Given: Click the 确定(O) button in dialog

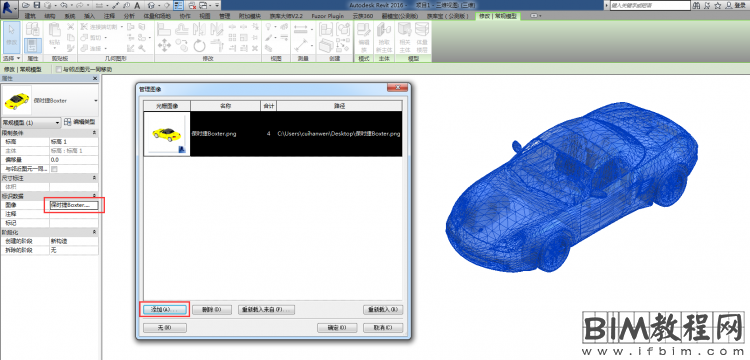Looking at the screenshot, I should pos(337,328).
